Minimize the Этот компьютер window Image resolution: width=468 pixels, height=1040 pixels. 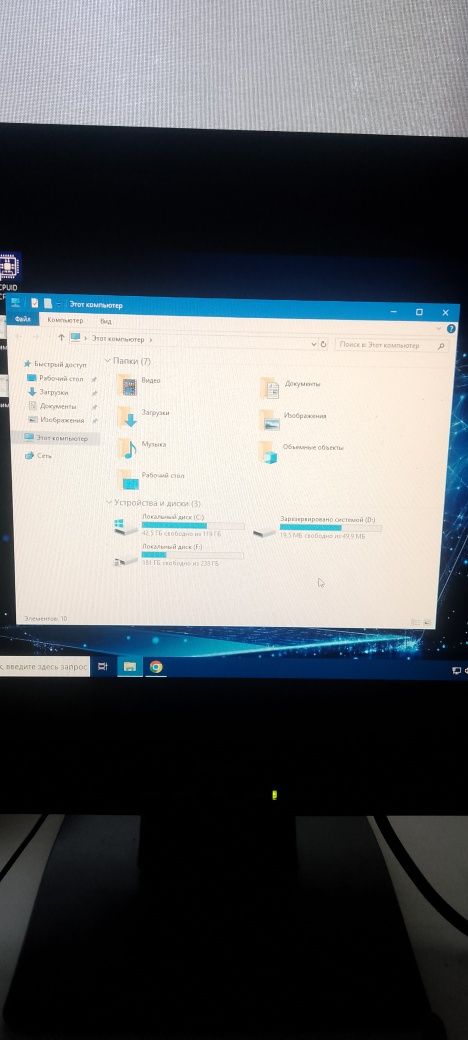[x=394, y=310]
